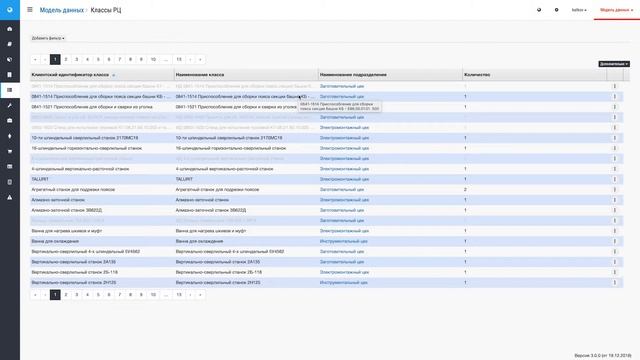Click next-page arrow in top pagination
This screenshot has height=360, width=640.
190,59
